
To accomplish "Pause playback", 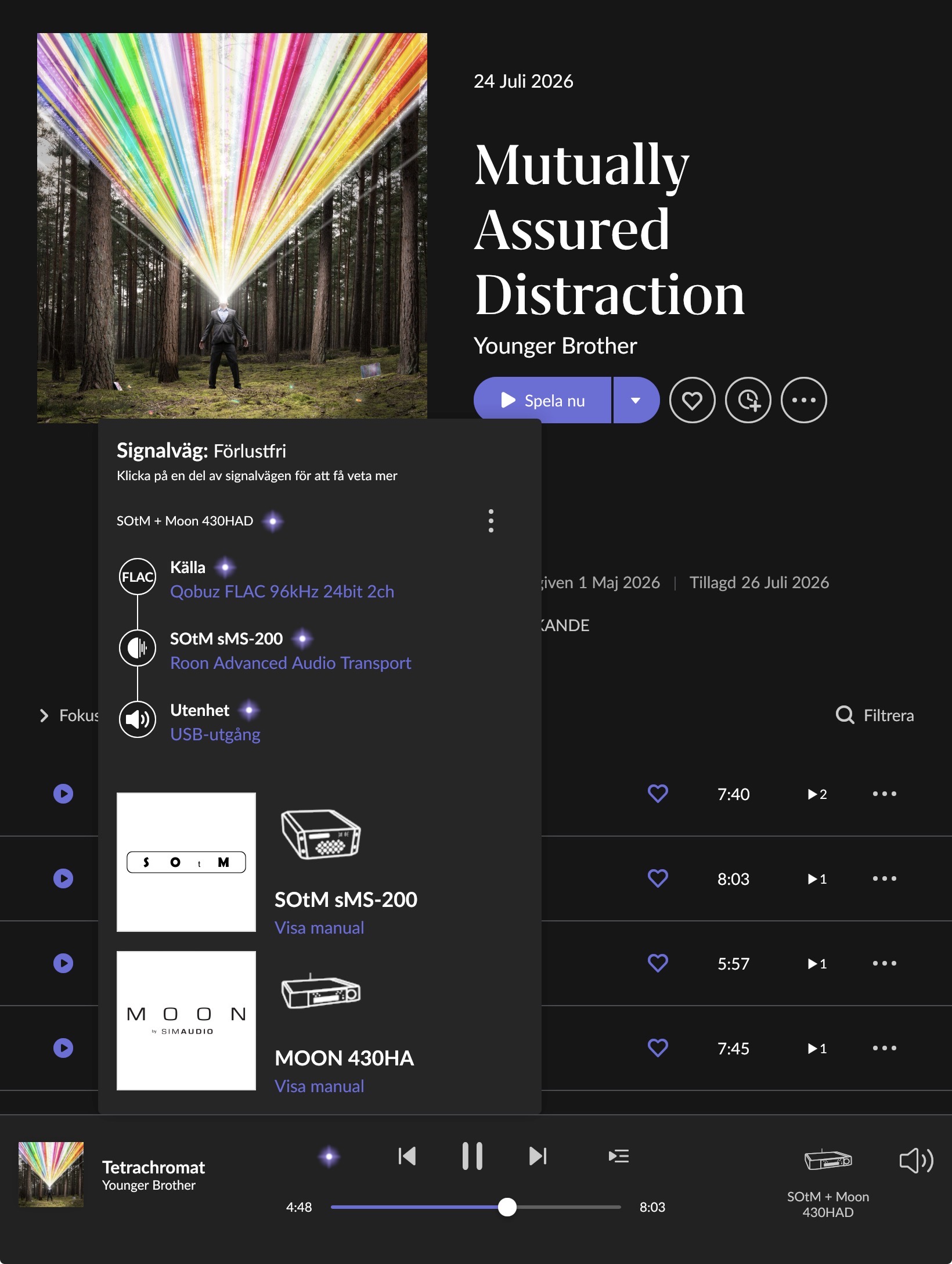I will 473,1156.
